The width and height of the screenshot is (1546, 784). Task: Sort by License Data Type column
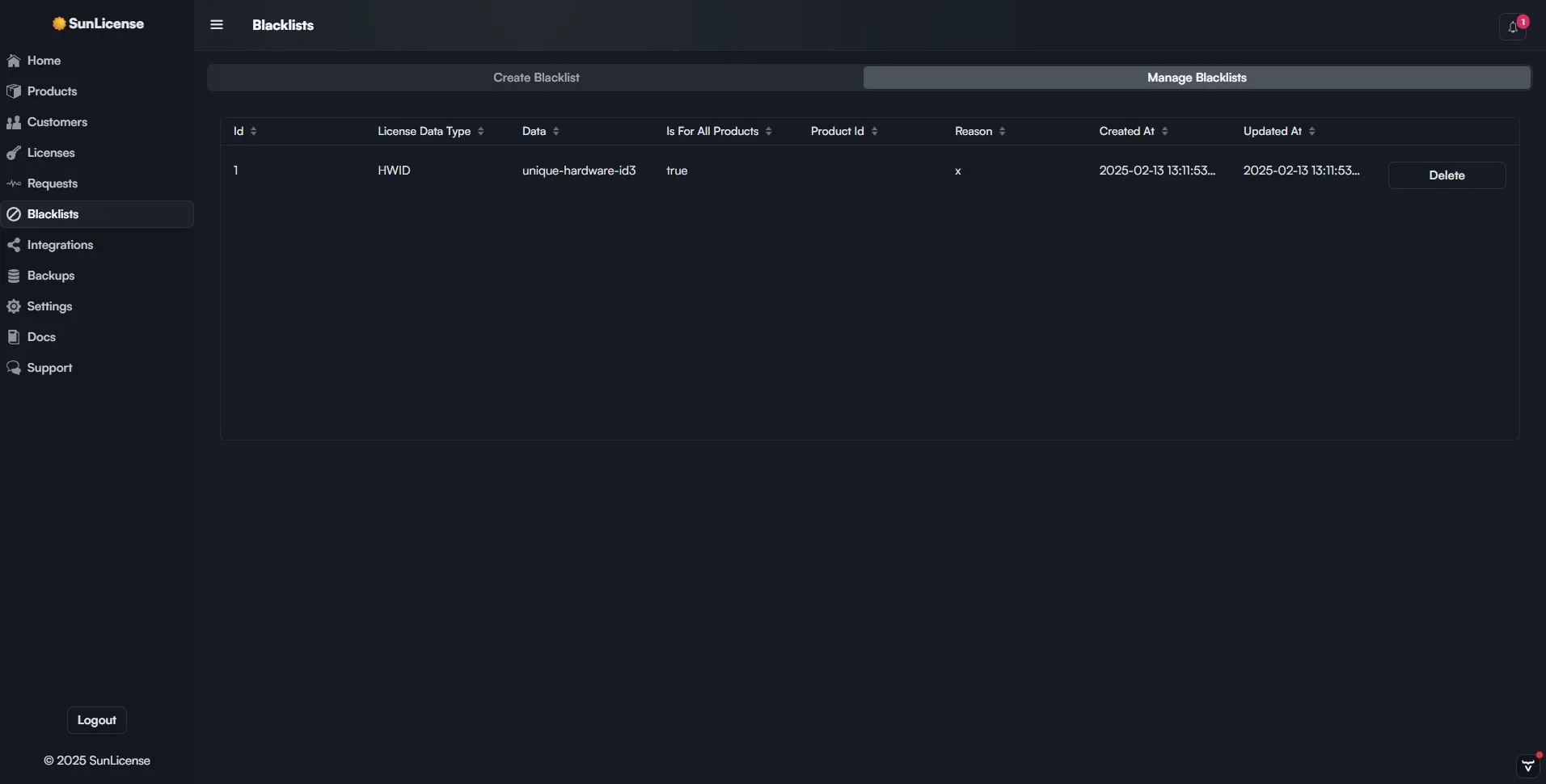coord(480,131)
